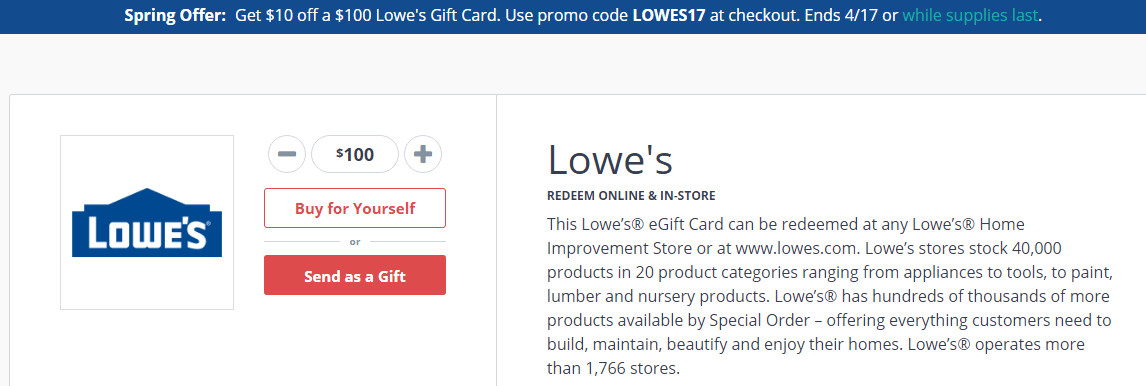Screen dimensions: 1146x386
Task: Click the bold 'Spring Offer:' banner text
Action: click(x=175, y=15)
